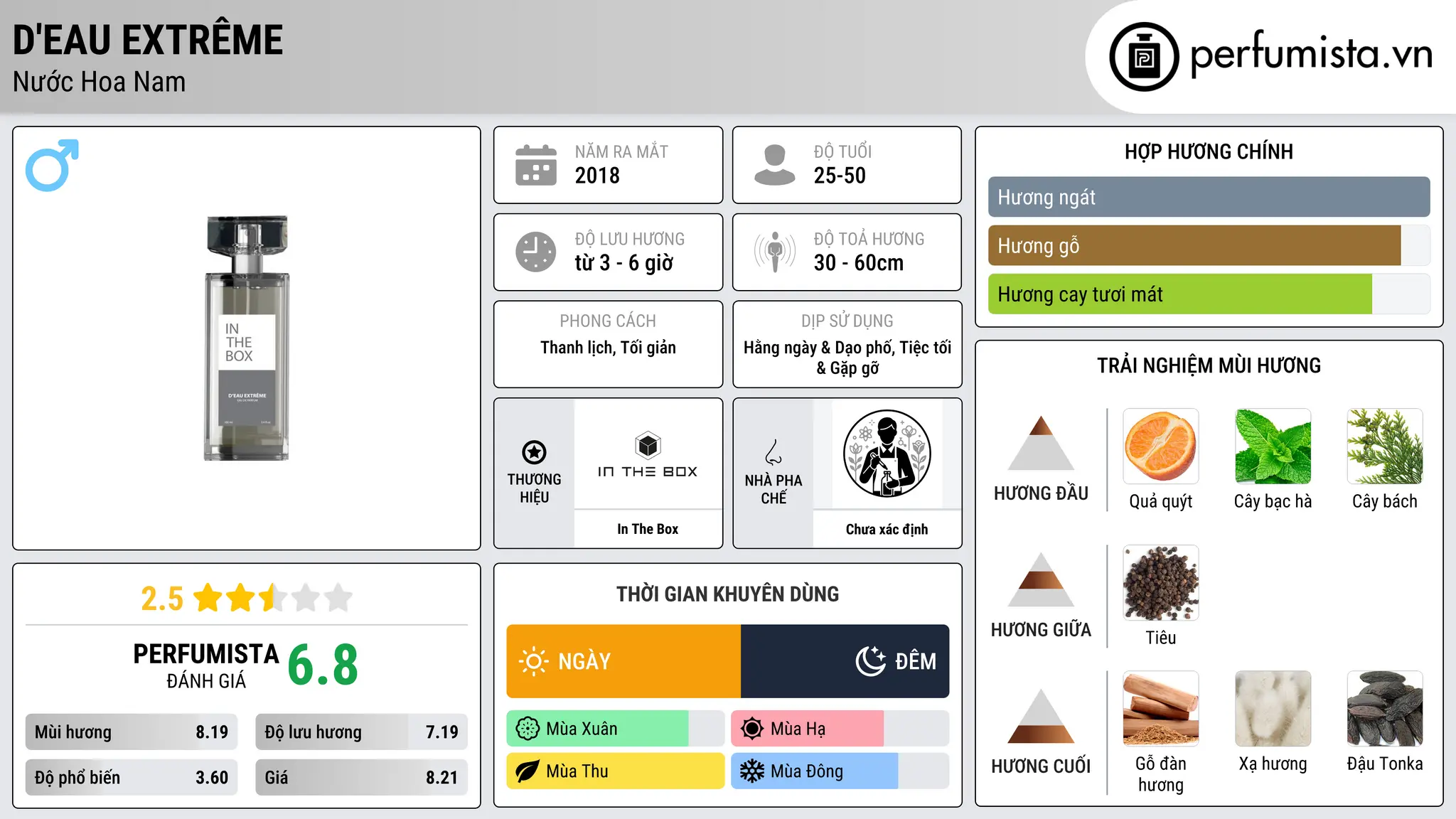
Task: Click the clock icon beside Độ lưu hương
Action: [536, 252]
